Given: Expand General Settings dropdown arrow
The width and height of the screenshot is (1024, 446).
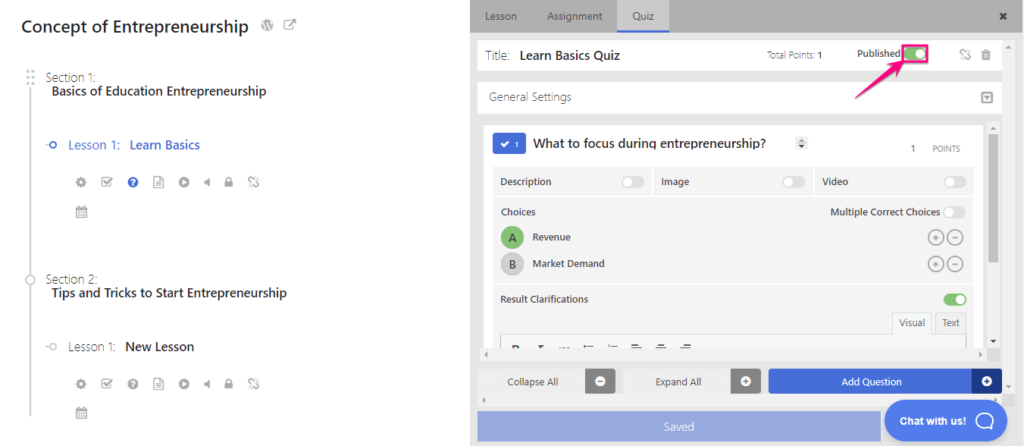Looking at the screenshot, I should [987, 97].
